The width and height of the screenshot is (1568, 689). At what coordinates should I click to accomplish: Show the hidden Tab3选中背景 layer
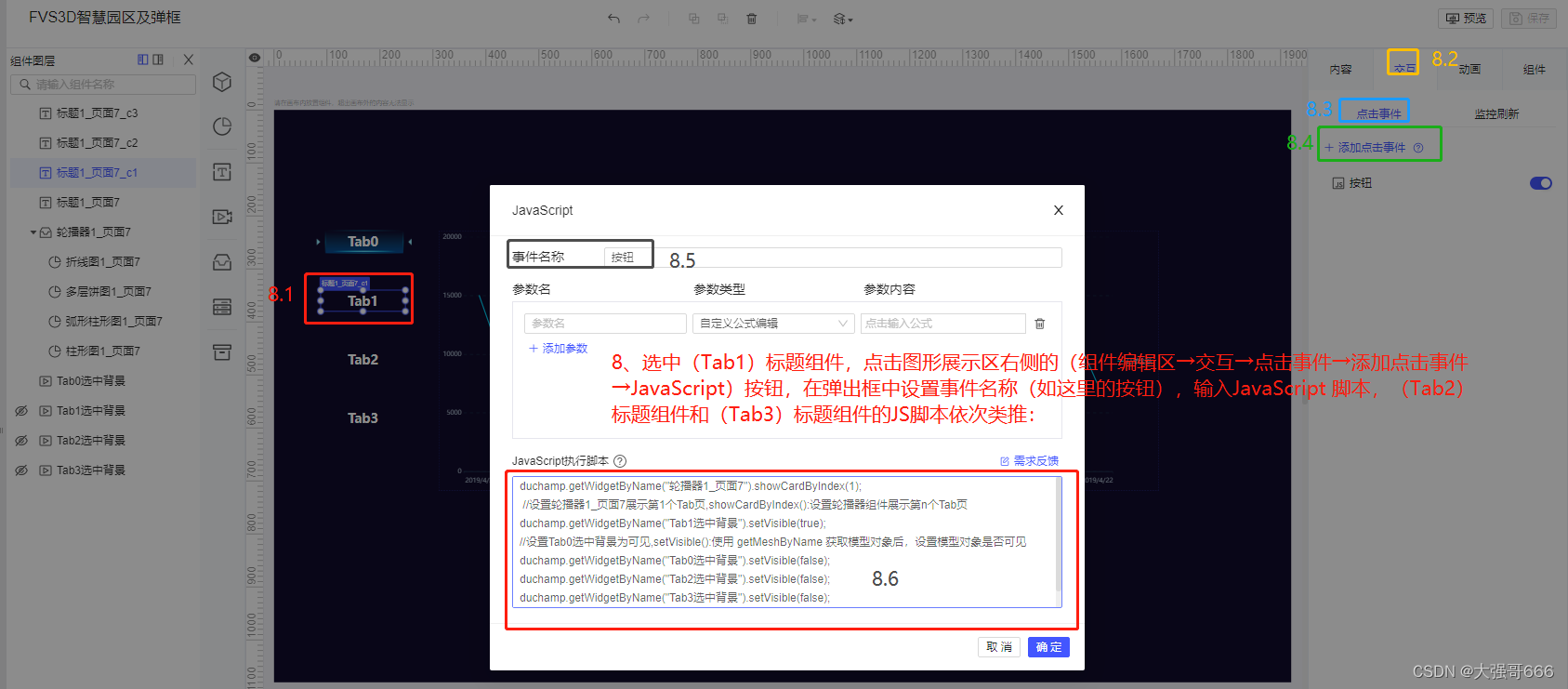21,470
